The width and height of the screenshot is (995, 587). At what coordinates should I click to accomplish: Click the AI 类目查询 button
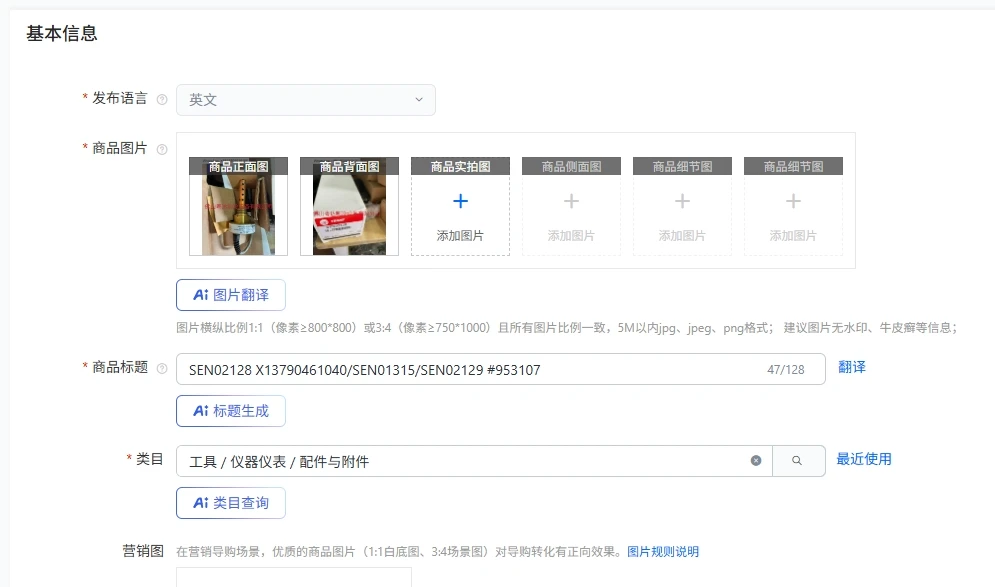pos(231,503)
